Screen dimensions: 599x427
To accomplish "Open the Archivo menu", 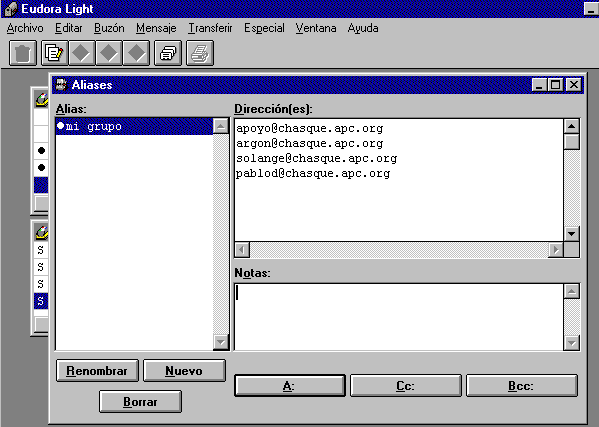I will pyautogui.click(x=25, y=28).
